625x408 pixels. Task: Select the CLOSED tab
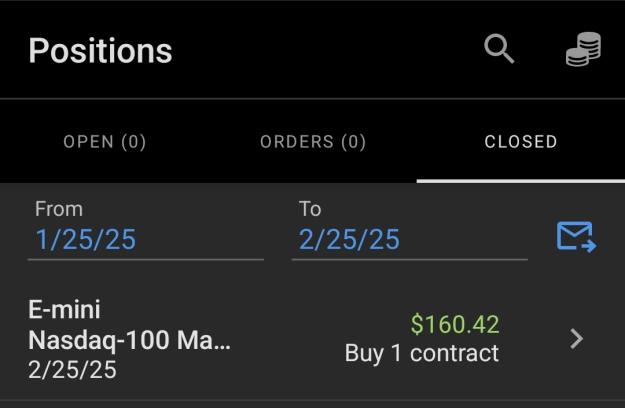pos(521,142)
